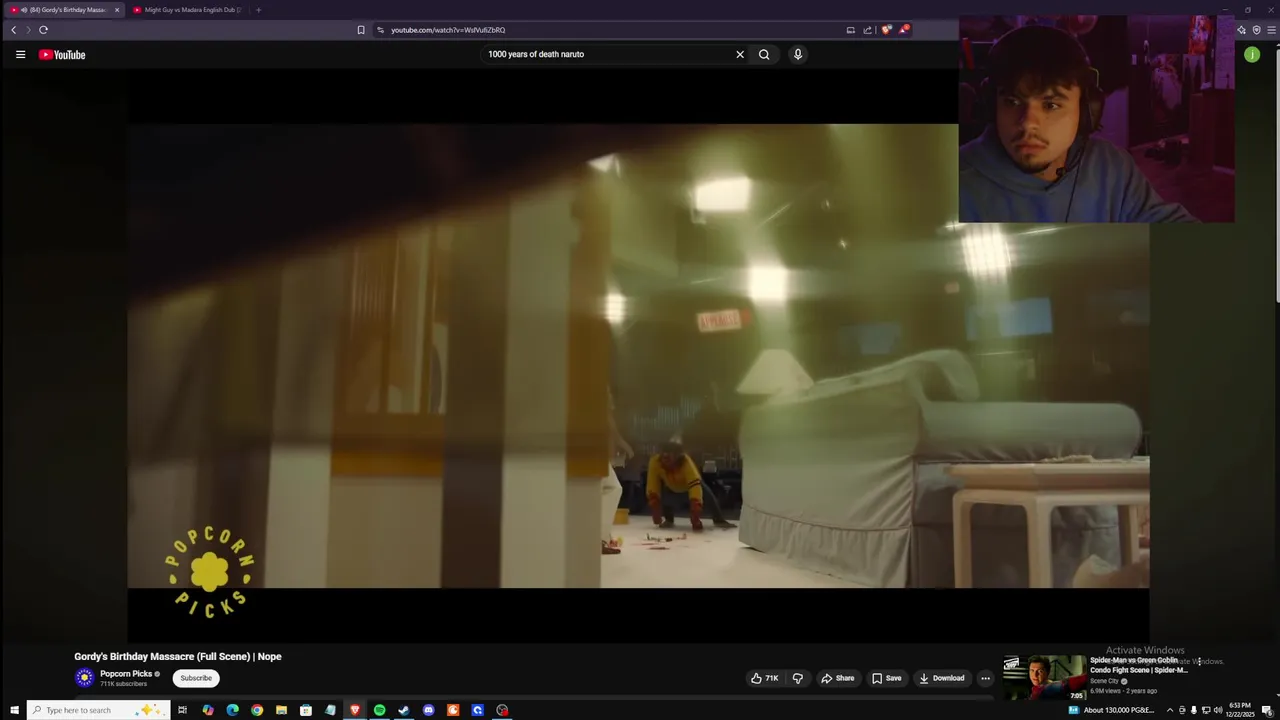Open the clock showing 6:53 PM
1280x720 pixels.
[1240, 710]
